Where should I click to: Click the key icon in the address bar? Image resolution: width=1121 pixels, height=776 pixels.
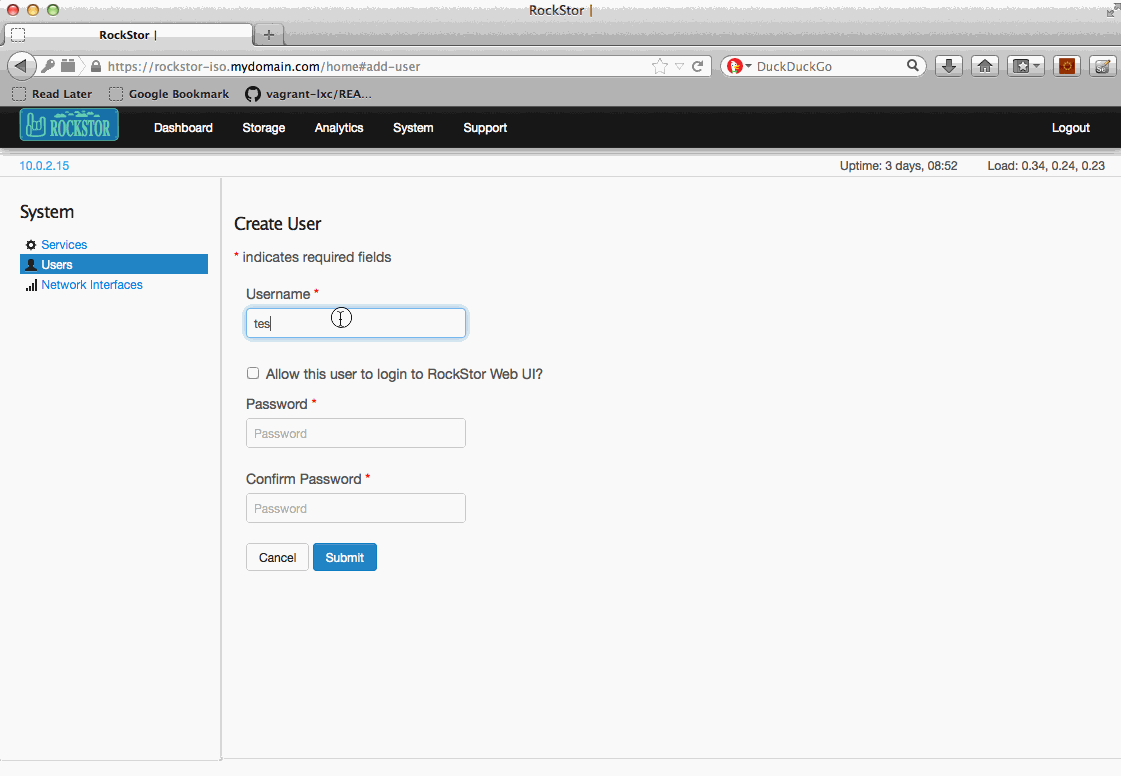48,66
